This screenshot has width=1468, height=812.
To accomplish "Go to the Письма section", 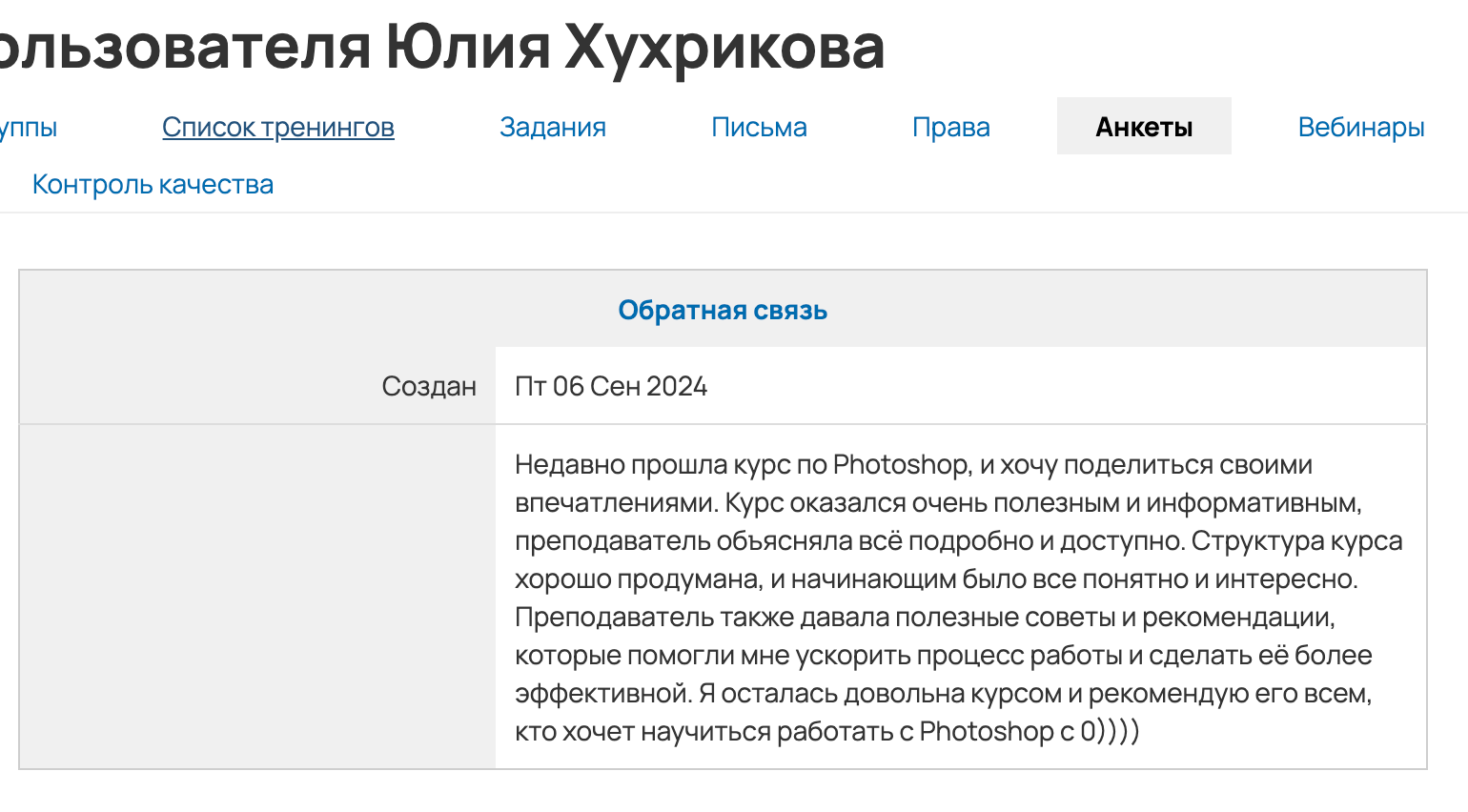I will tap(760, 126).
